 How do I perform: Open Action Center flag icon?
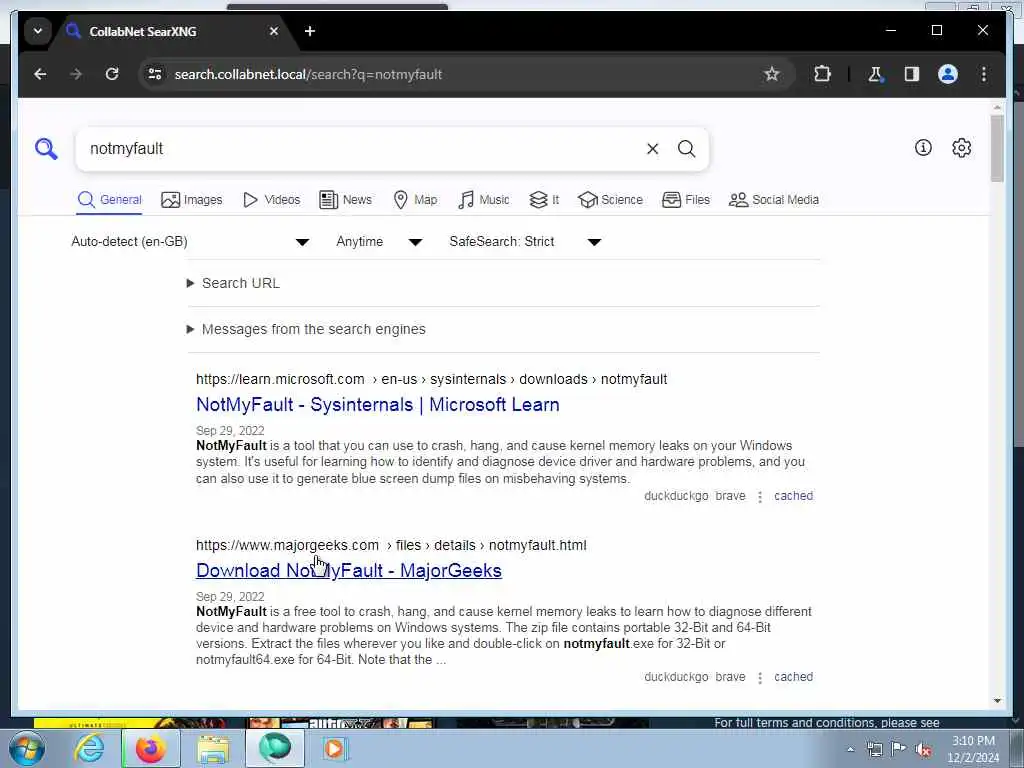point(899,749)
